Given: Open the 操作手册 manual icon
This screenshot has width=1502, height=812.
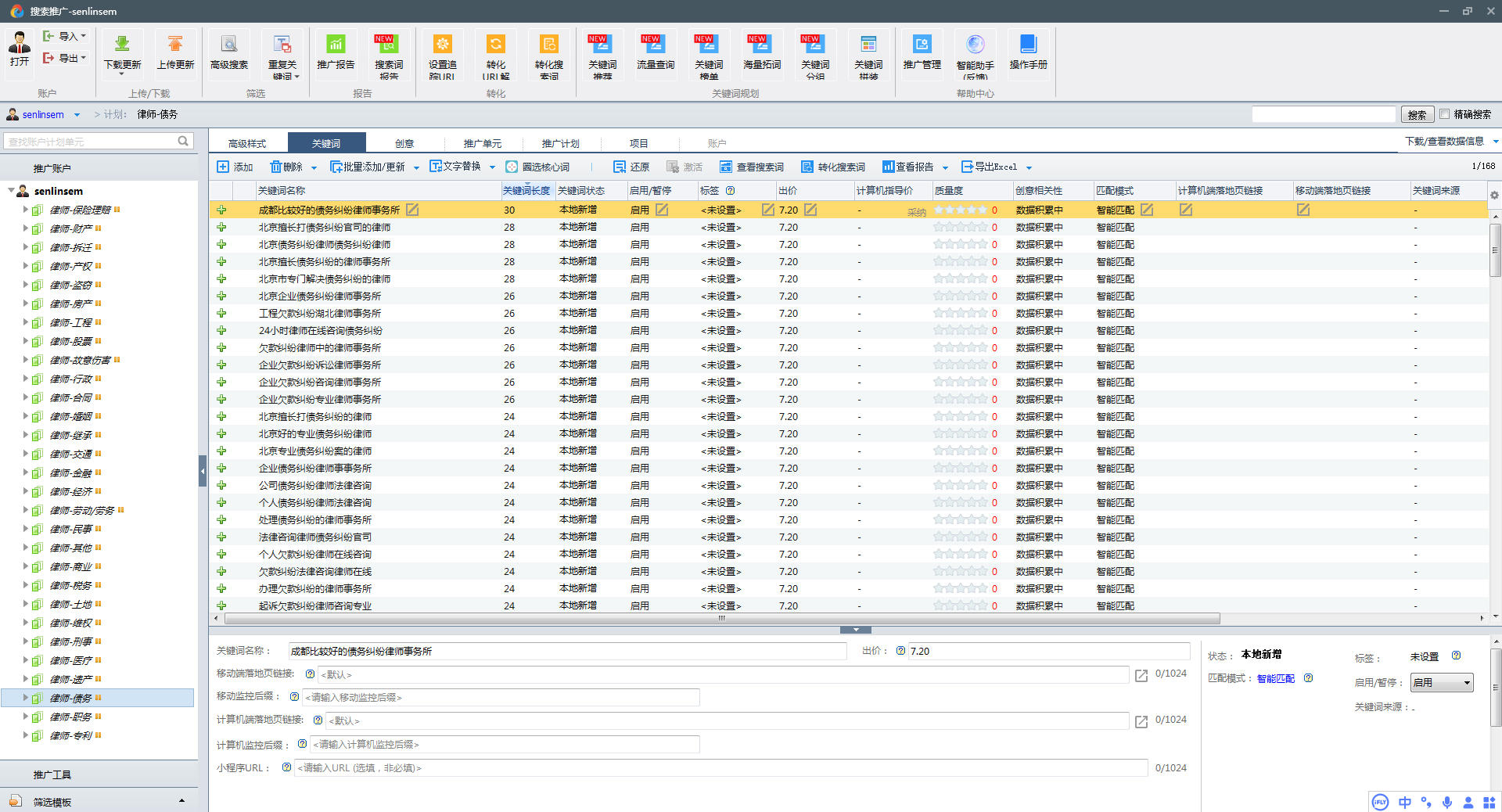Looking at the screenshot, I should tap(1028, 45).
